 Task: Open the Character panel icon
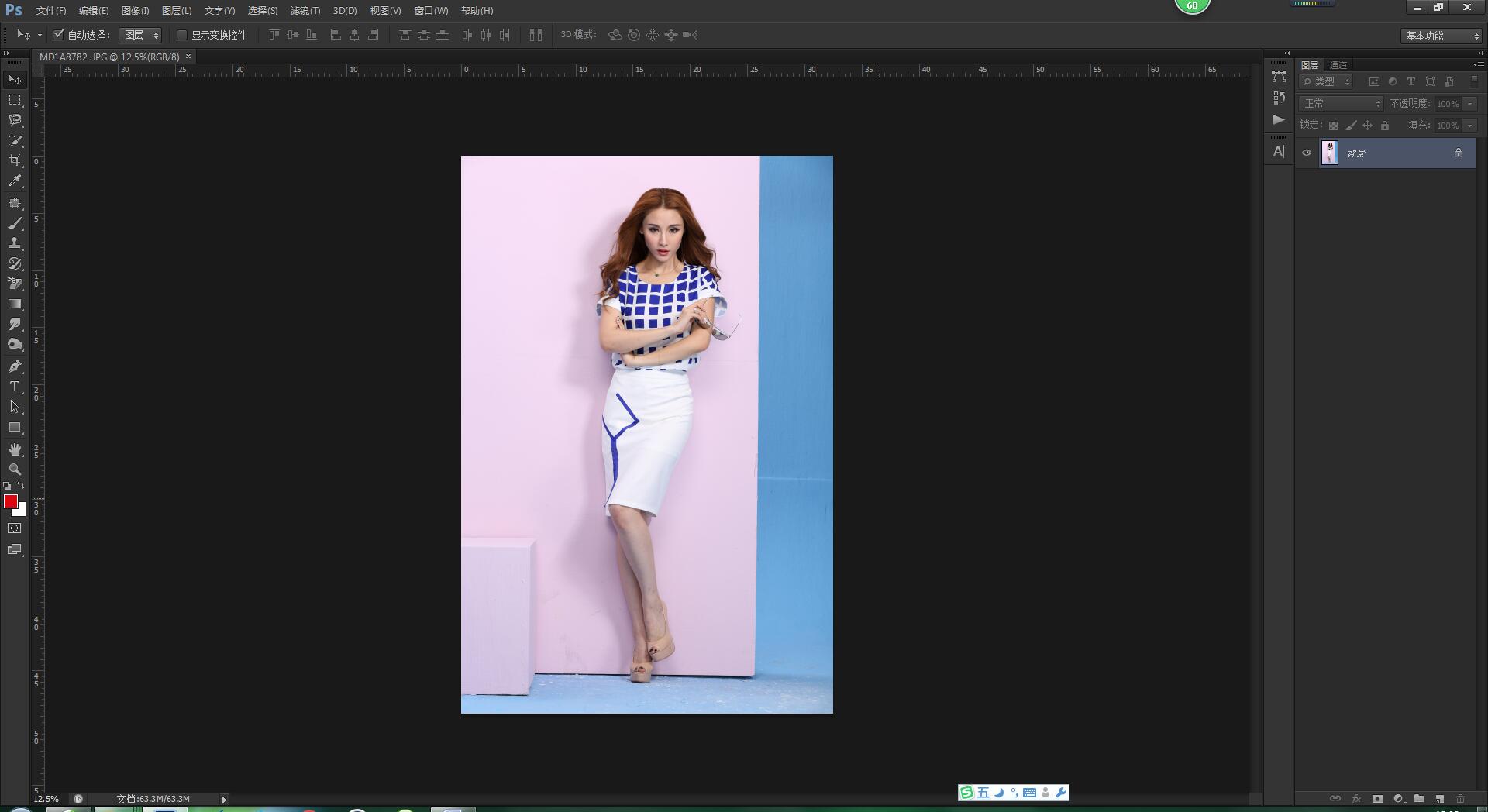click(x=1279, y=151)
